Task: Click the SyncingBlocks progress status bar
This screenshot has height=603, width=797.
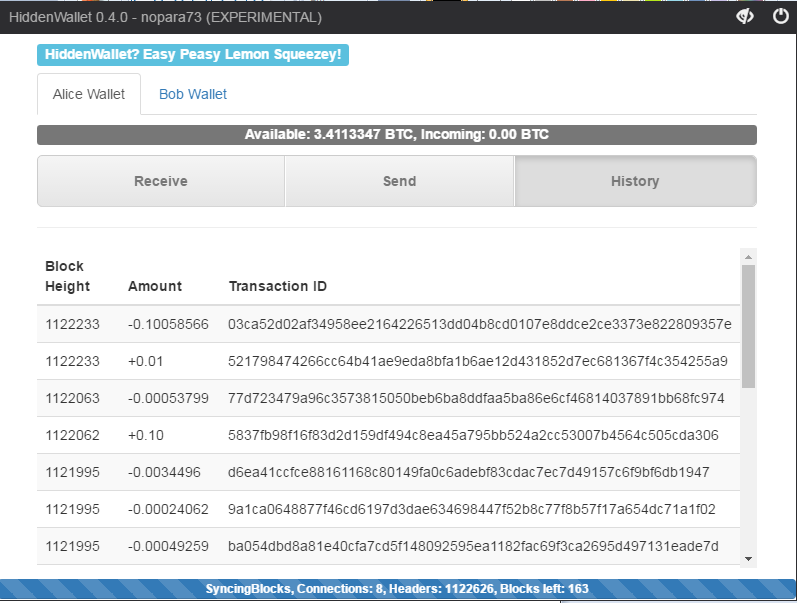Action: (x=397, y=589)
